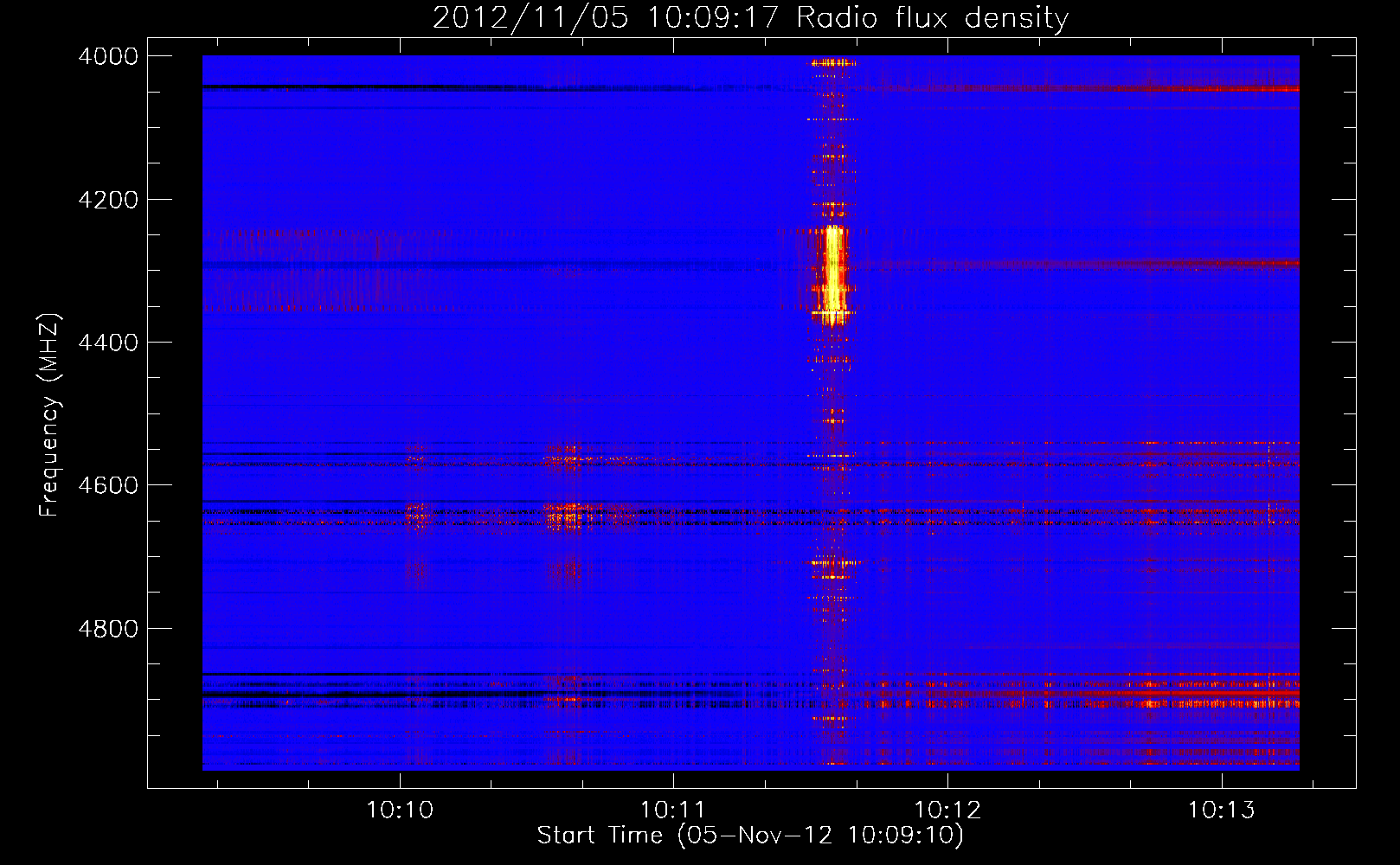
Task: Select the 4200 frequency axis label
Action: [x=108, y=200]
